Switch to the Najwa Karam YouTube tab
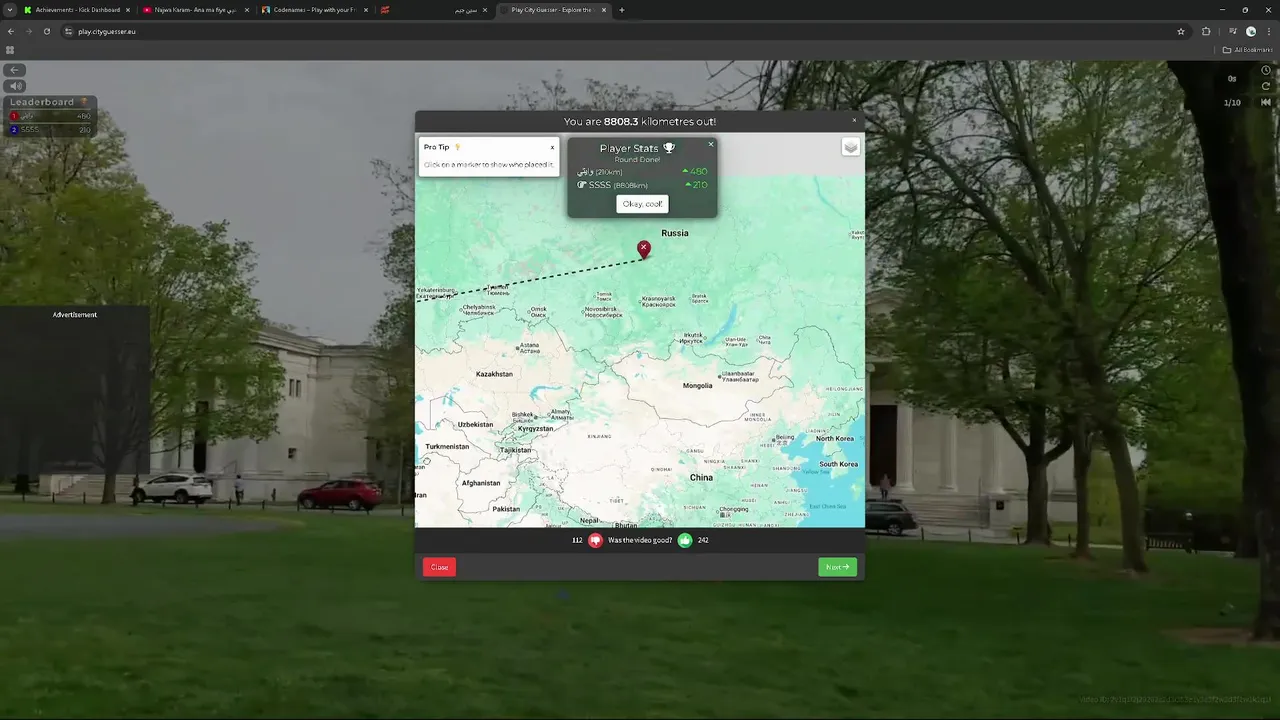The width and height of the screenshot is (1280, 720). 195,10
